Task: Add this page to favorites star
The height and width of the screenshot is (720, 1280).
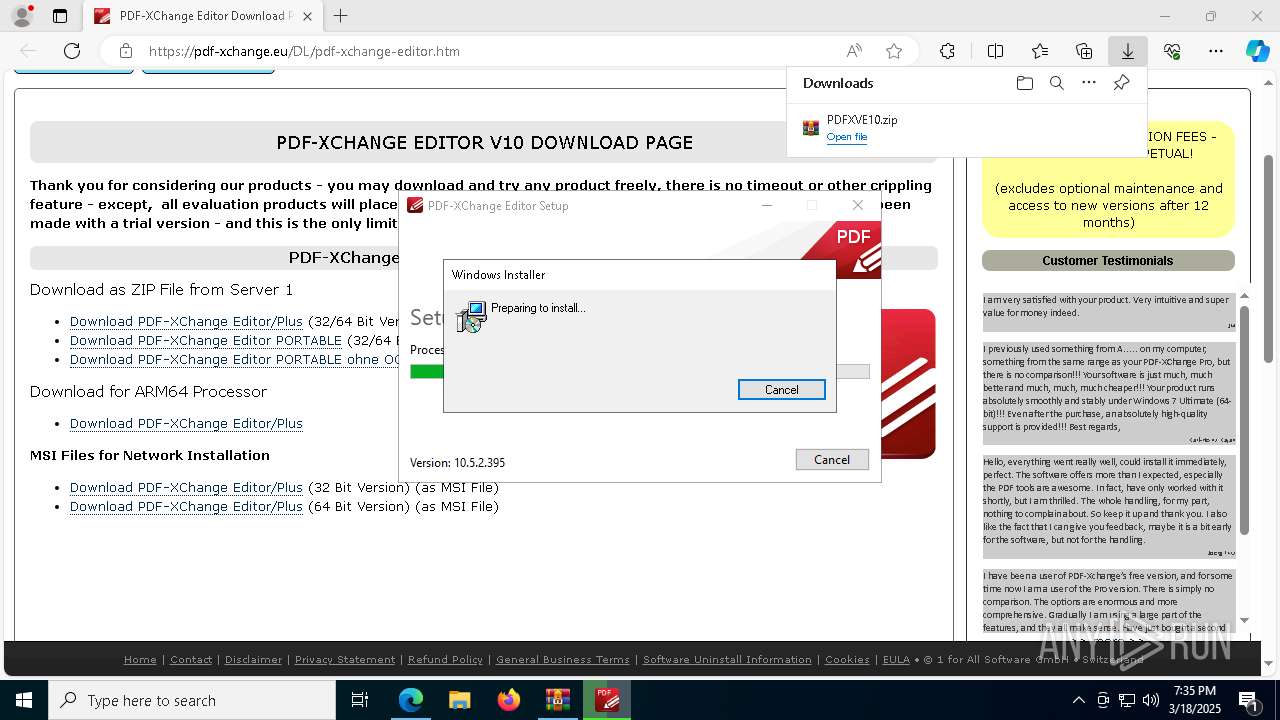Action: (x=894, y=51)
